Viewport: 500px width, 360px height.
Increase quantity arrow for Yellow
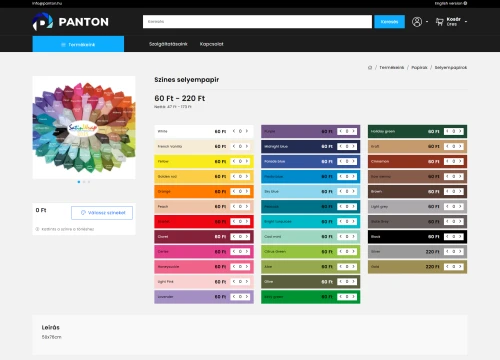pos(247,161)
